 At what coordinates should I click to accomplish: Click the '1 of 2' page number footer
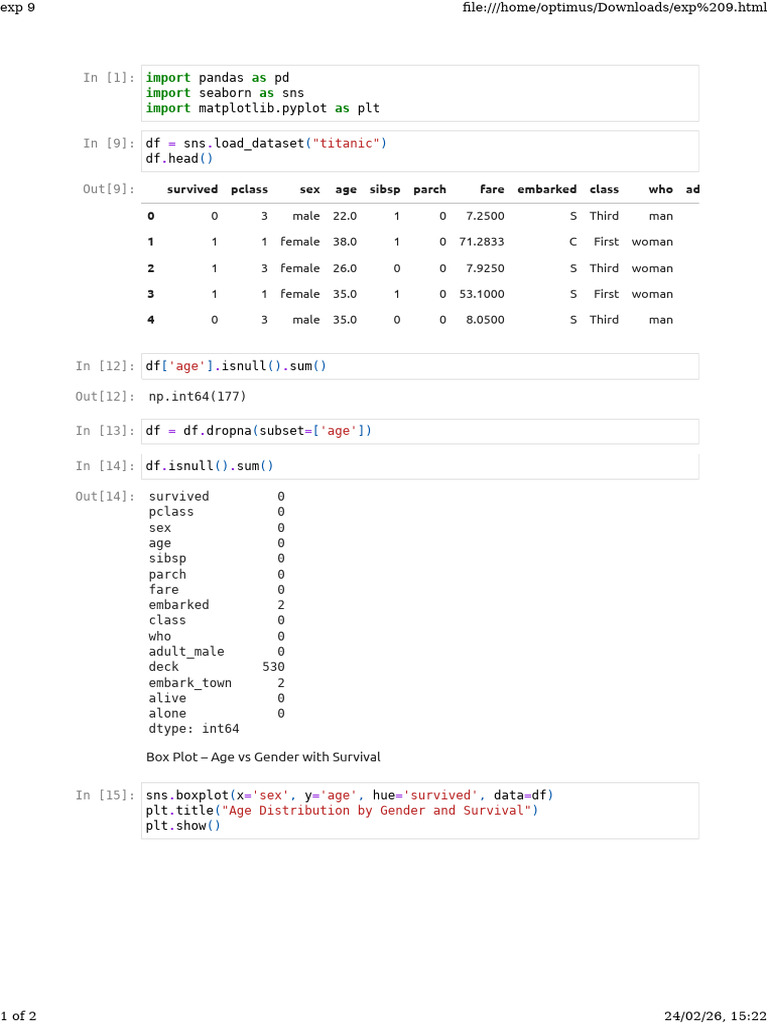18,1016
